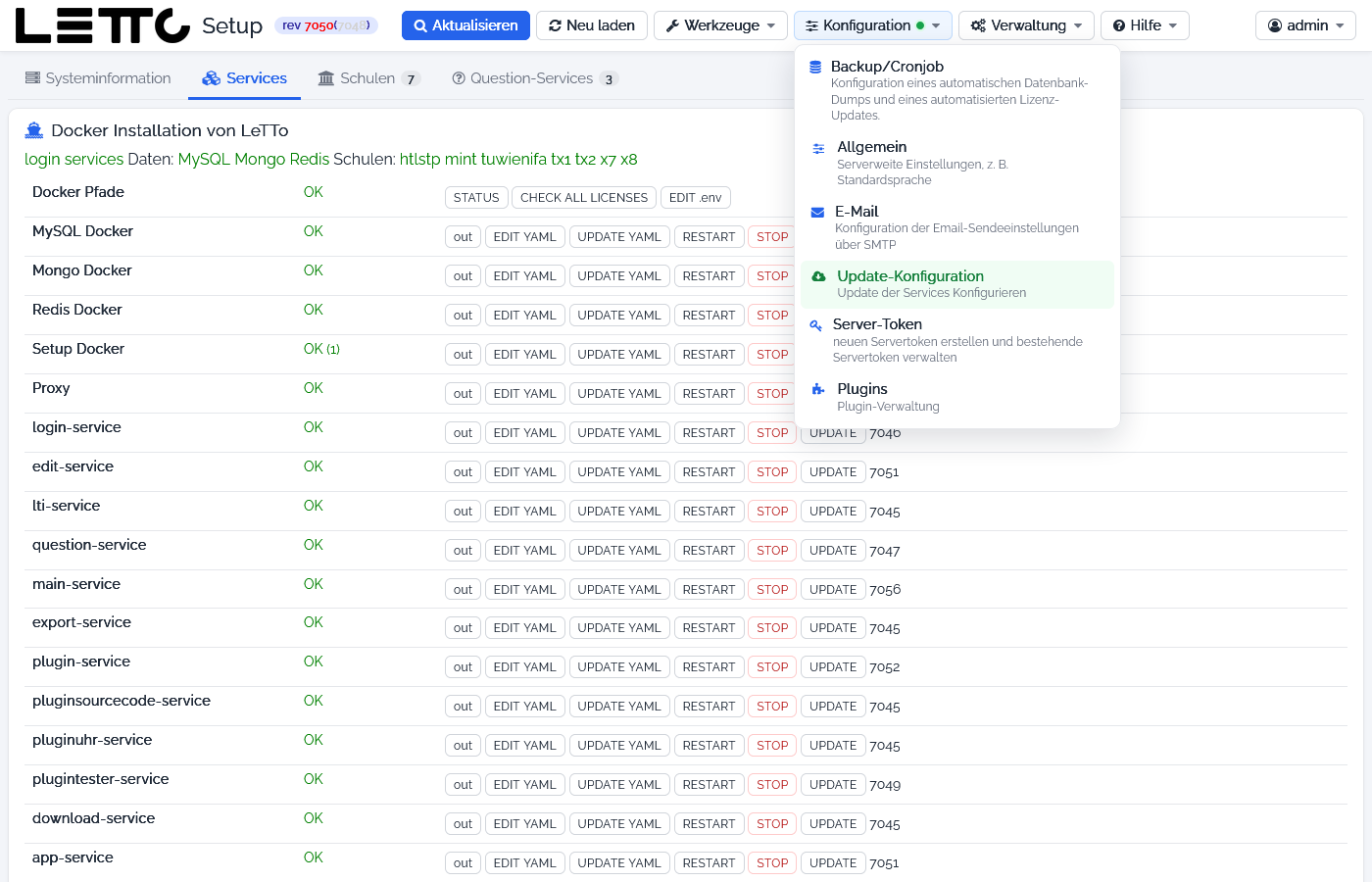The width and height of the screenshot is (1372, 882).
Task: Click OK (1) status of Setup Docker
Action: [321, 349]
